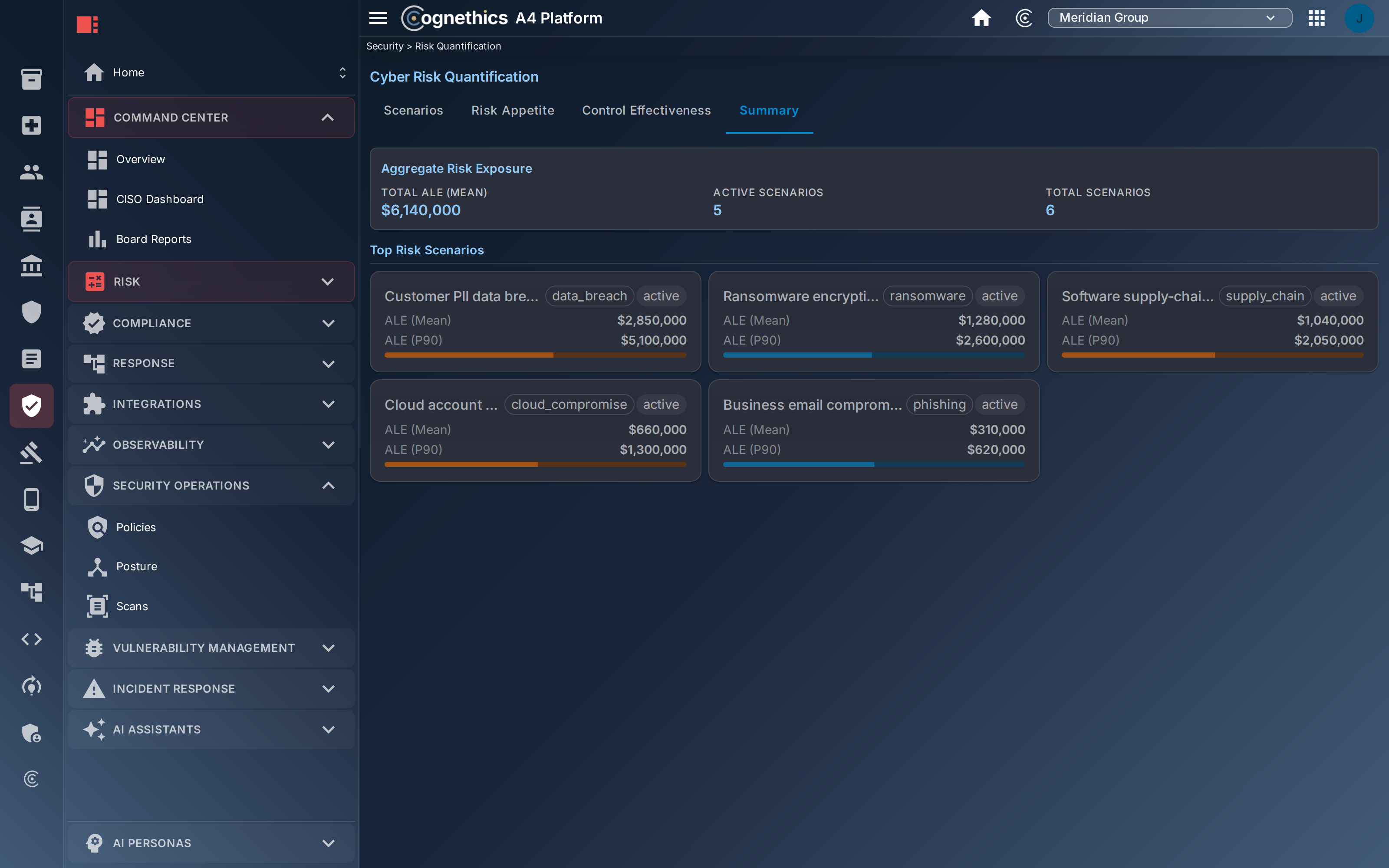The height and width of the screenshot is (868, 1389).
Task: Open the hierarchy tree icon in left rail
Action: pos(32,592)
